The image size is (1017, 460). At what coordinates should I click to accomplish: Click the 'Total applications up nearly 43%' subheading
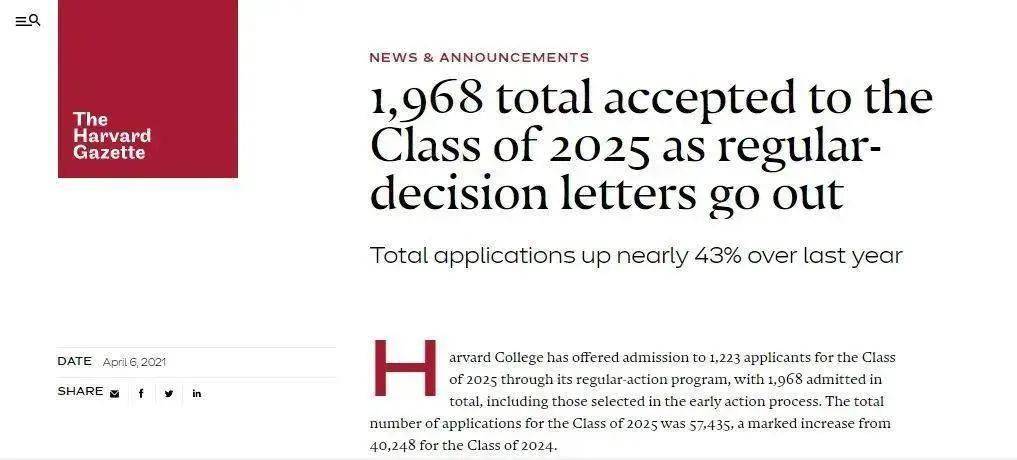click(636, 256)
